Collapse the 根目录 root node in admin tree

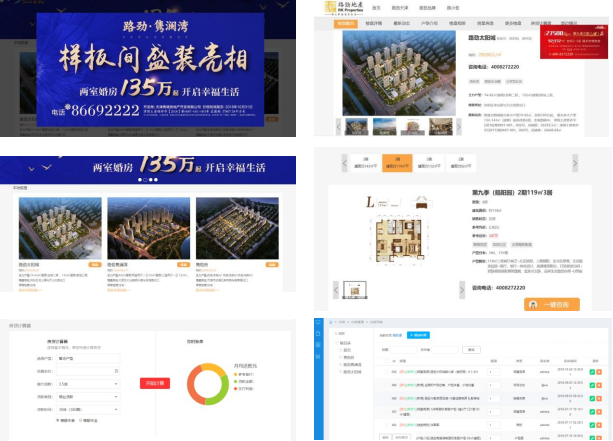337,343
